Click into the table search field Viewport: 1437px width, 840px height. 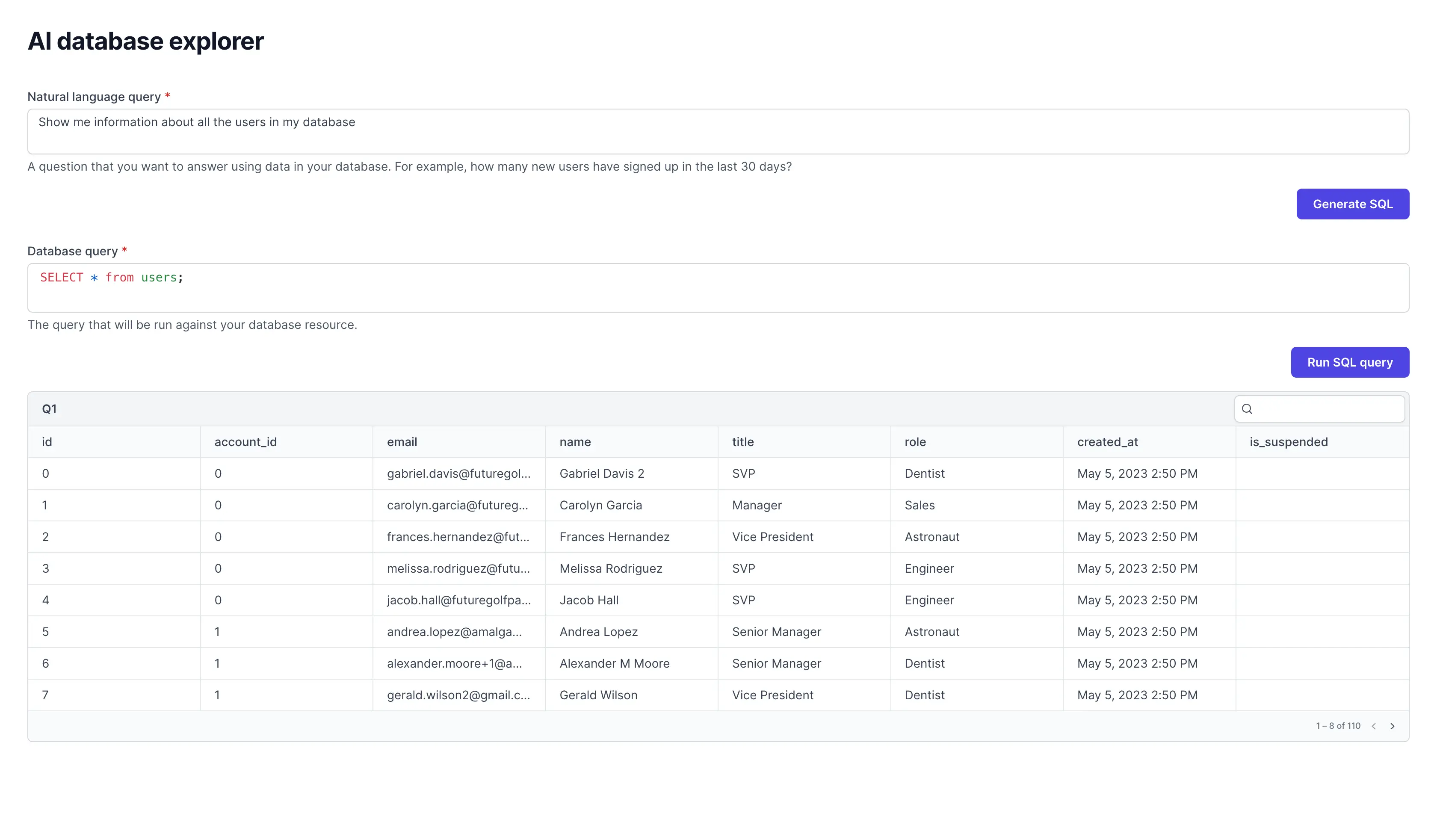(x=1319, y=409)
